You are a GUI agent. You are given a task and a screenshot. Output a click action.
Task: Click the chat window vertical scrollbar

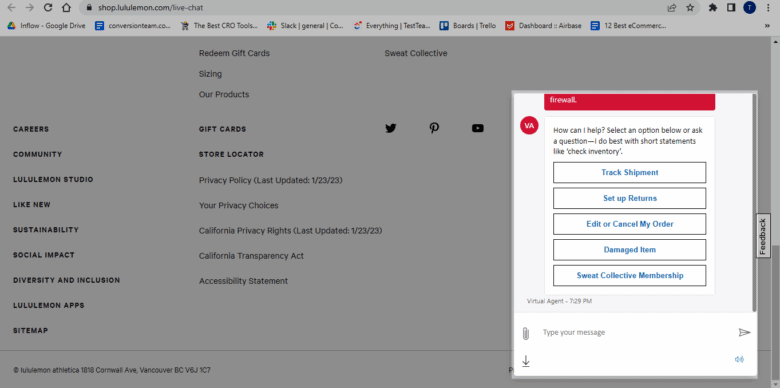click(754, 201)
